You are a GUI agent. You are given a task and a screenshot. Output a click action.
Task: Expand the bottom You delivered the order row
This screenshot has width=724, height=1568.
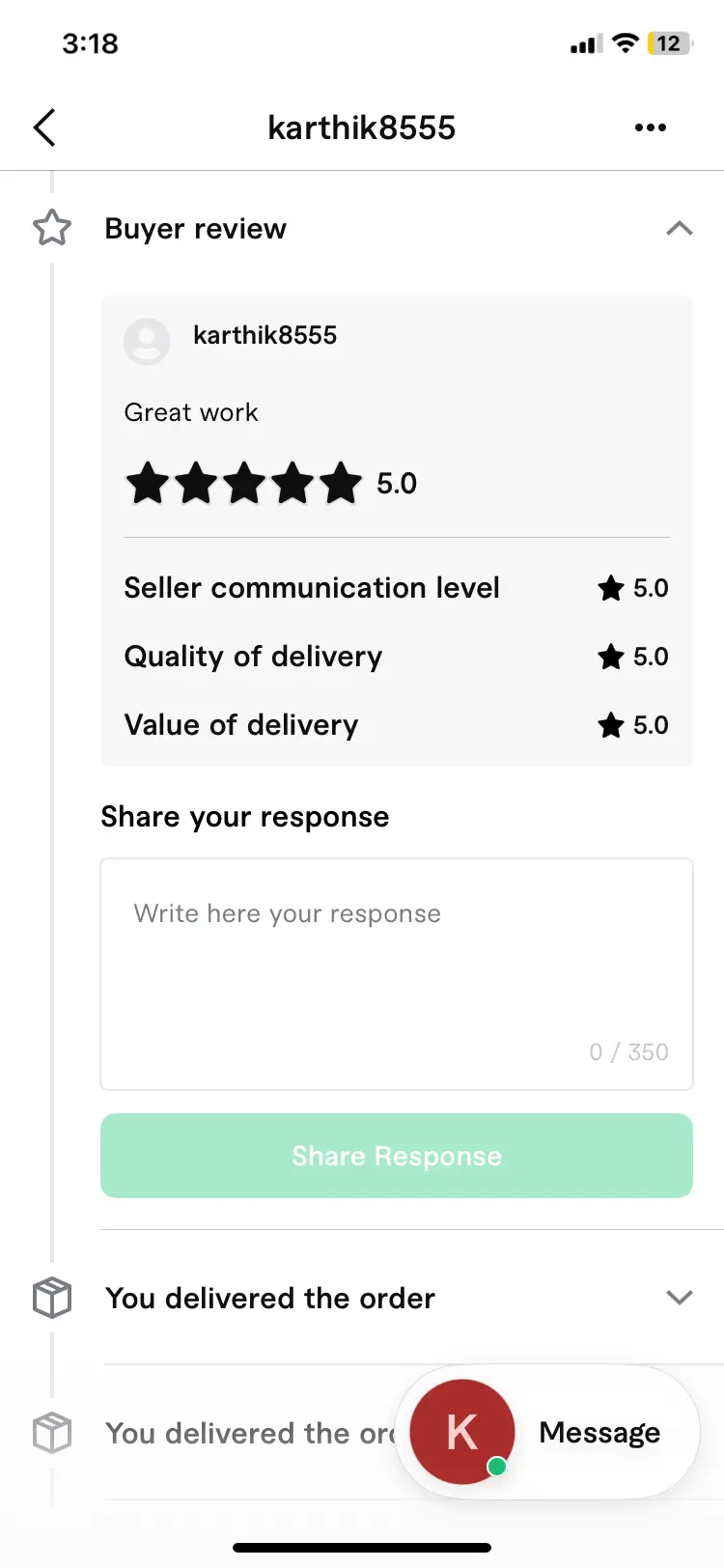(x=249, y=1433)
